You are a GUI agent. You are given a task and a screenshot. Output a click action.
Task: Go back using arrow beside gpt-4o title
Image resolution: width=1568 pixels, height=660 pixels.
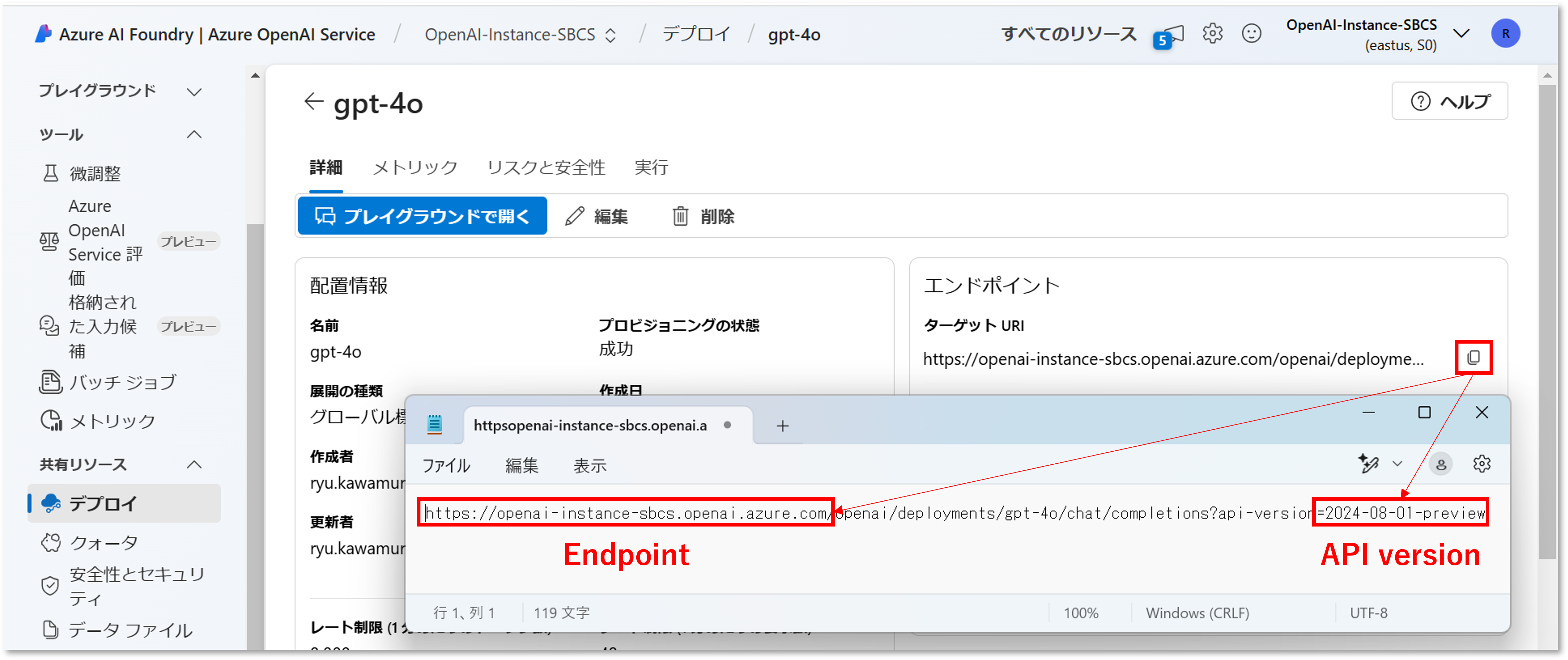click(x=313, y=102)
